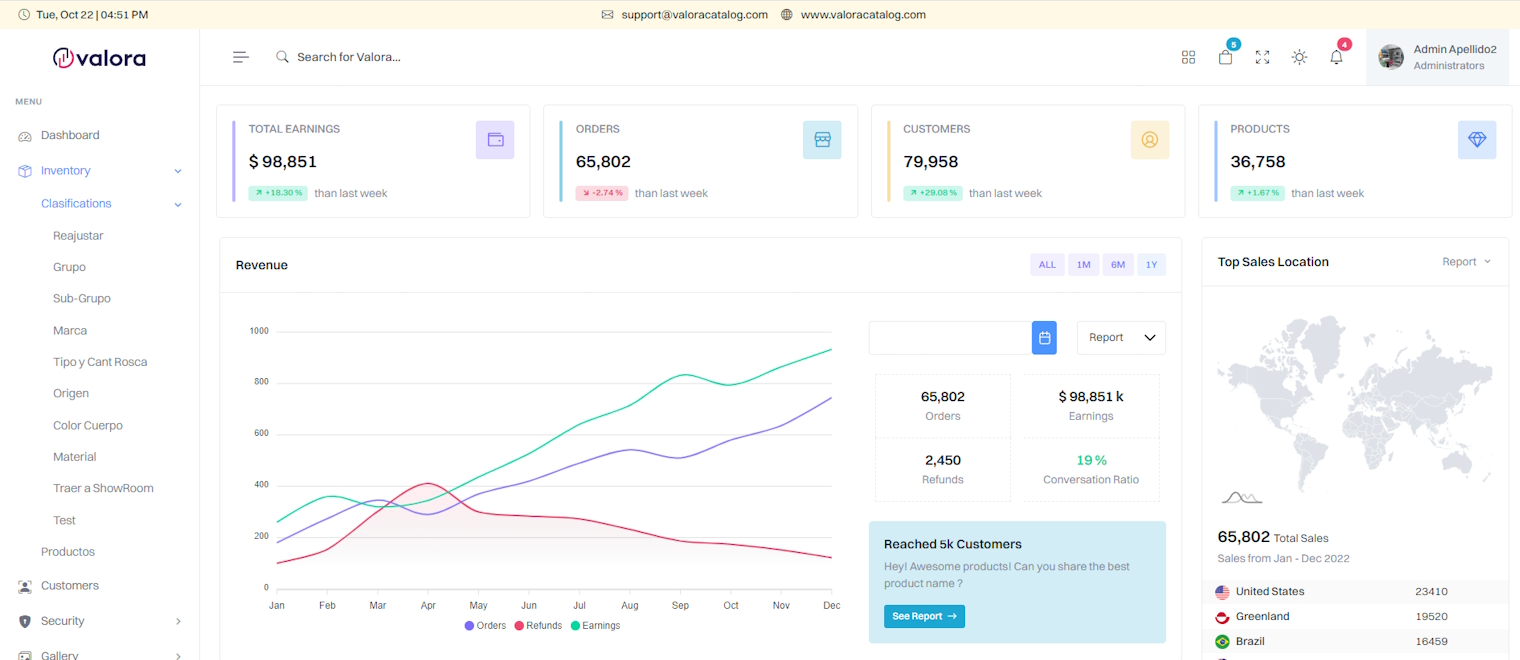
Task: Open notifications via the bell icon
Action: coord(1336,58)
